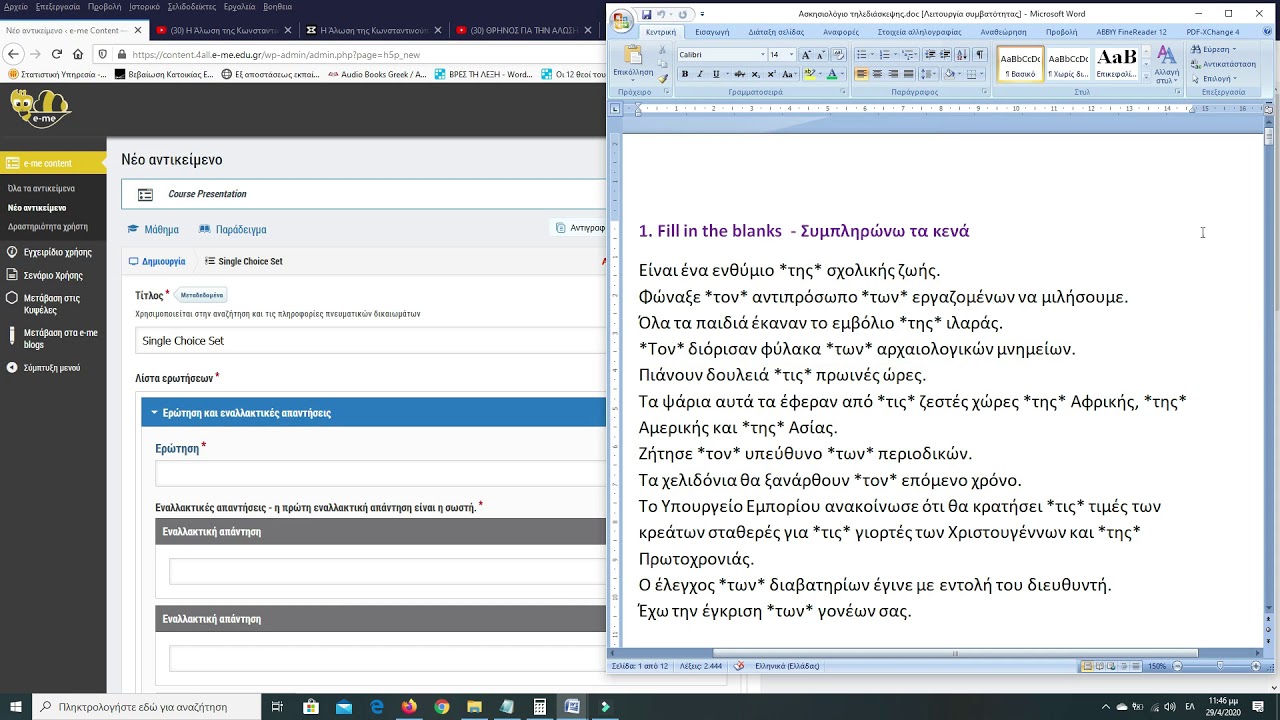Toggle paragraph marks (¶) display

(x=979, y=54)
